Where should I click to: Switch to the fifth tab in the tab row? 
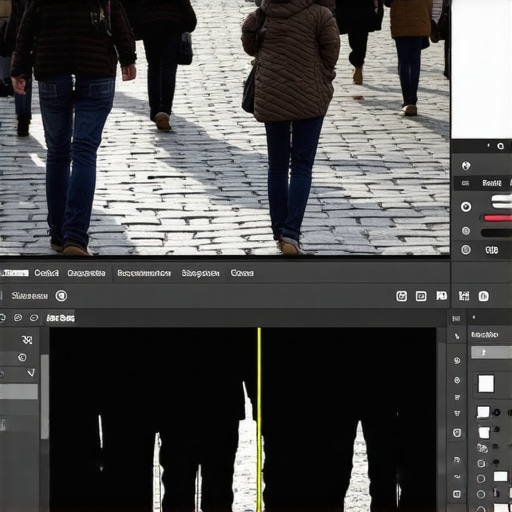point(200,273)
